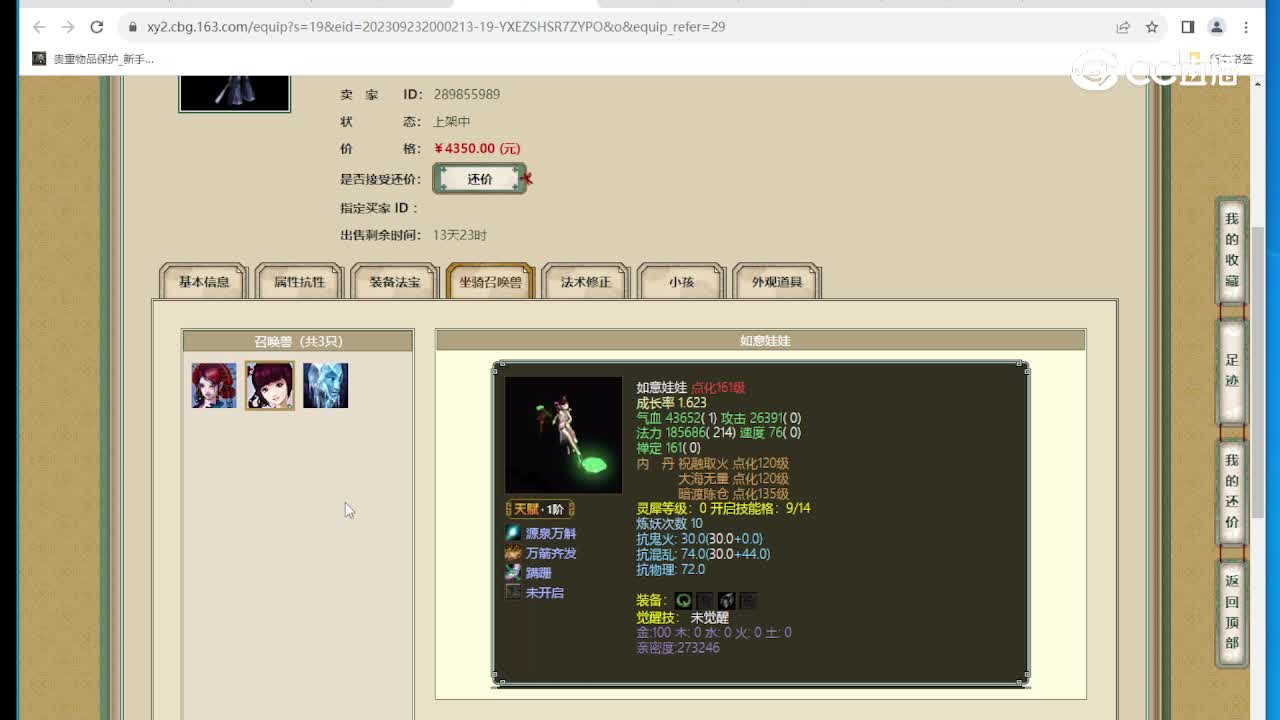
Task: Open 我的收藏 from the right sidebar
Action: tap(1232, 250)
